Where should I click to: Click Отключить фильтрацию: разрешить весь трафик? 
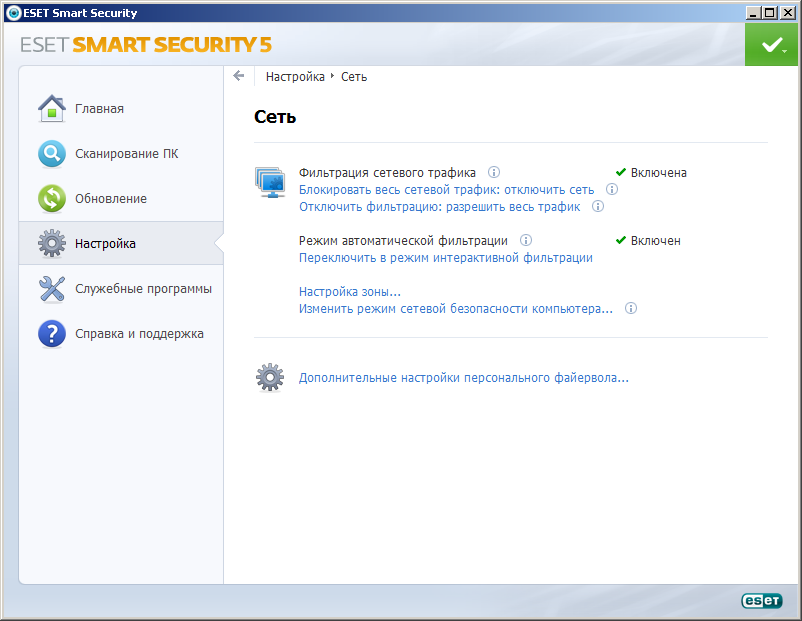[x=439, y=207]
